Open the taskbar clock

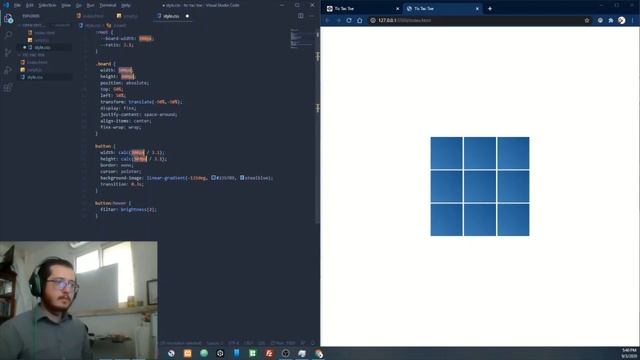point(629,353)
